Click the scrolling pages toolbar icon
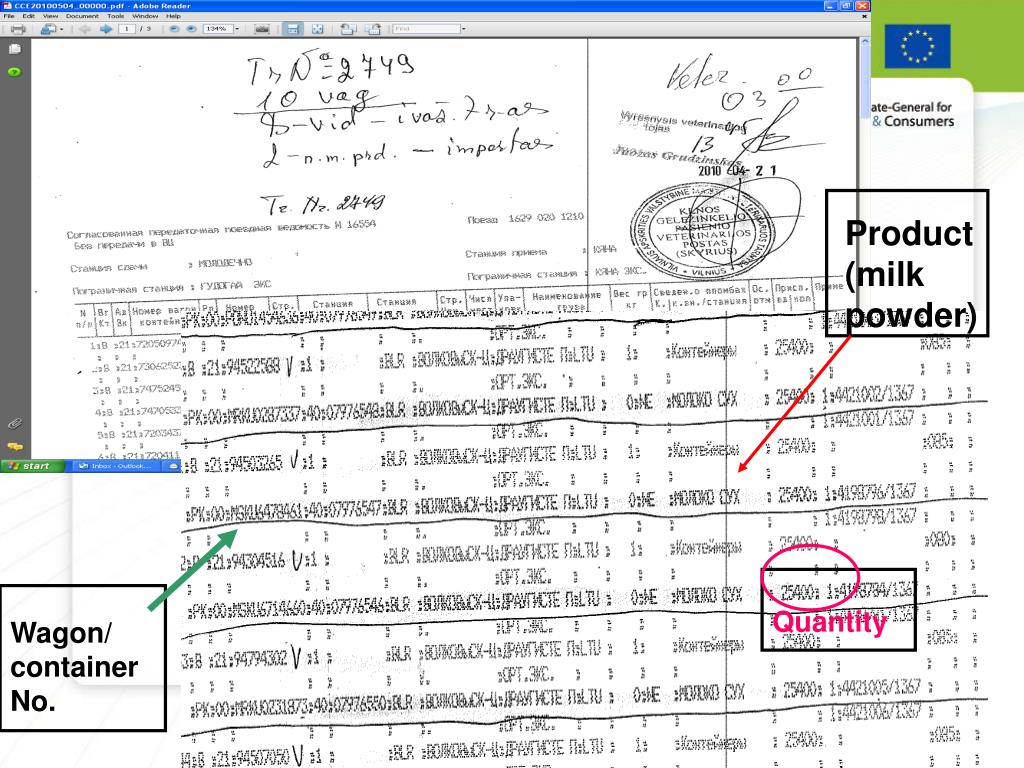The height and width of the screenshot is (768, 1024). 262,29
